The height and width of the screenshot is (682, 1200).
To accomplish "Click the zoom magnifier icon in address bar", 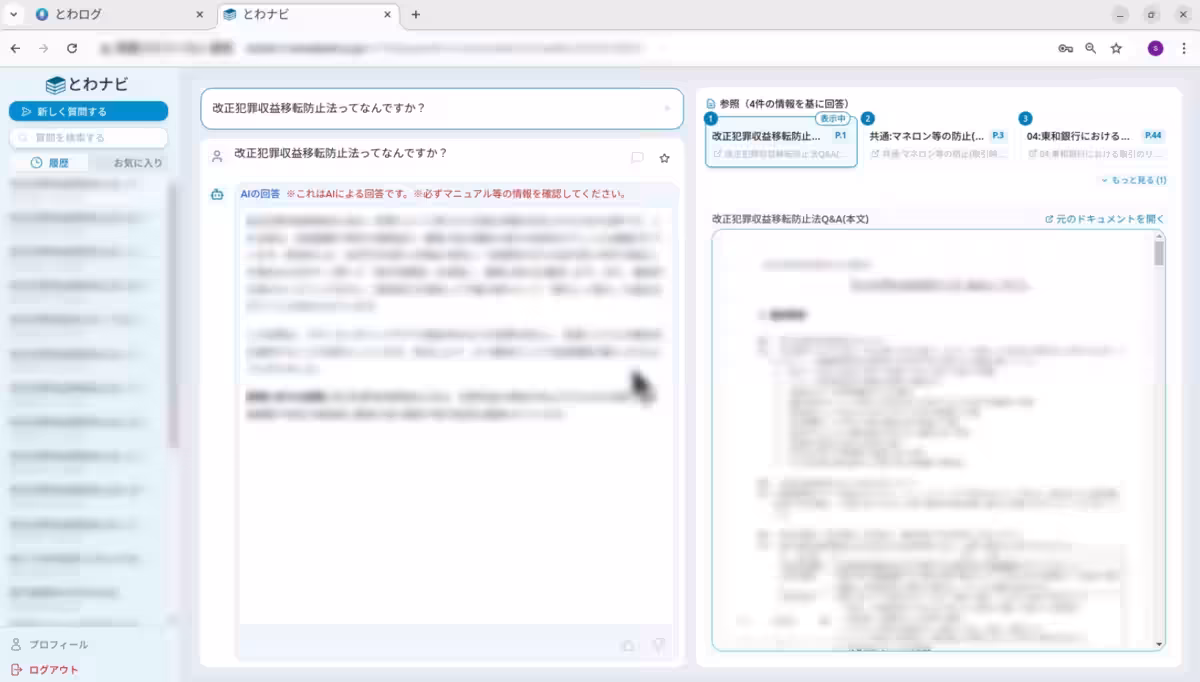I will pyautogui.click(x=1091, y=48).
